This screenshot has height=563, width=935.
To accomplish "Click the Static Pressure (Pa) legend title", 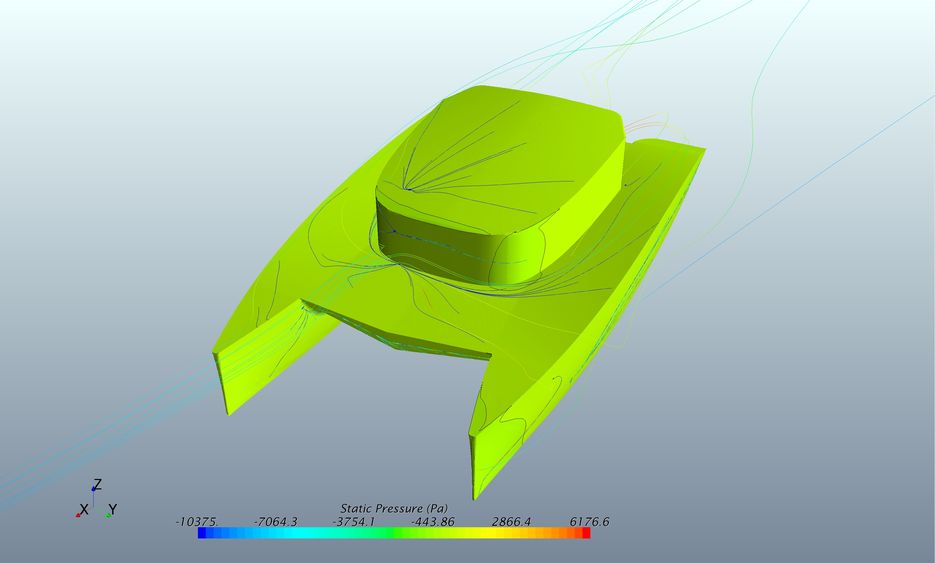I will (x=393, y=508).
